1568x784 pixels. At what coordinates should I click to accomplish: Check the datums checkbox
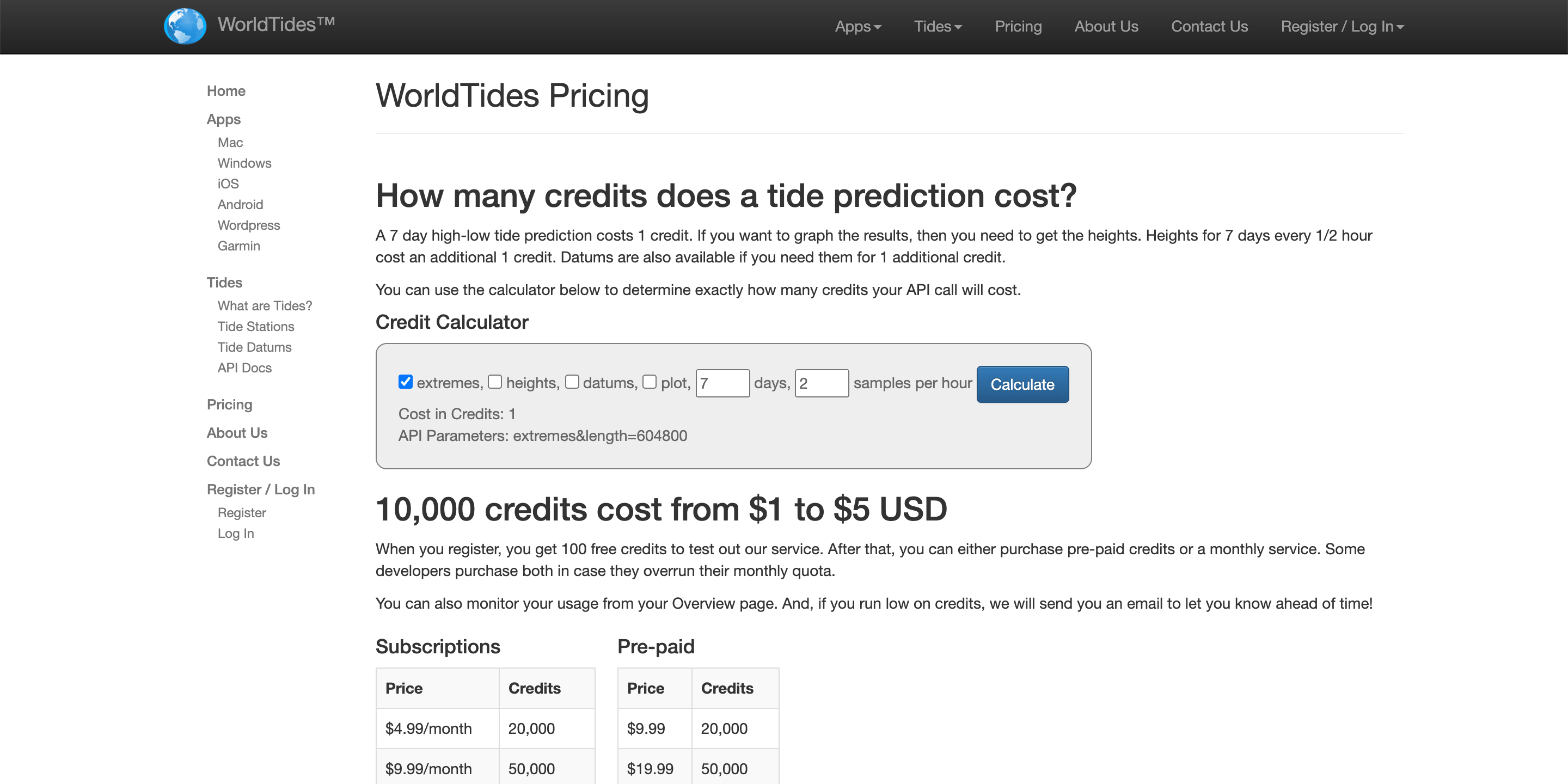coord(572,382)
